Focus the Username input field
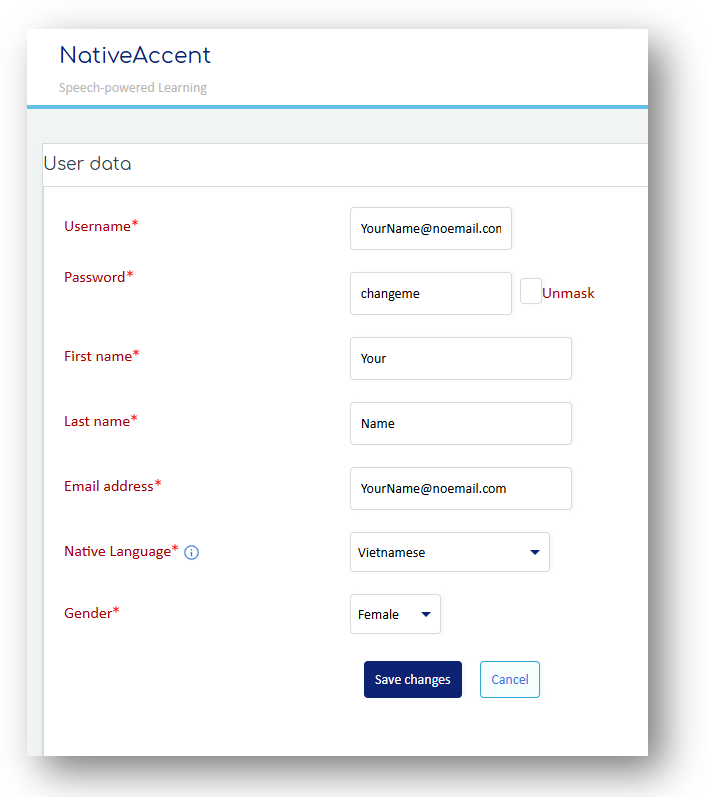Viewport: 714px width, 797px height. [430, 228]
